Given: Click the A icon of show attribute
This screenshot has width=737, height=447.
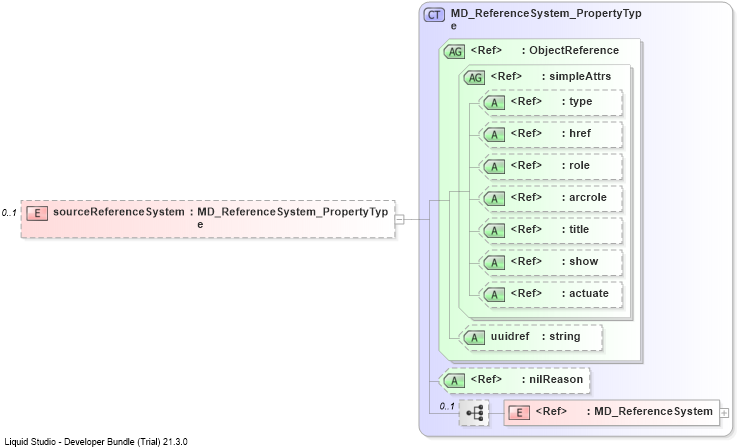Looking at the screenshot, I should pyautogui.click(x=494, y=262).
